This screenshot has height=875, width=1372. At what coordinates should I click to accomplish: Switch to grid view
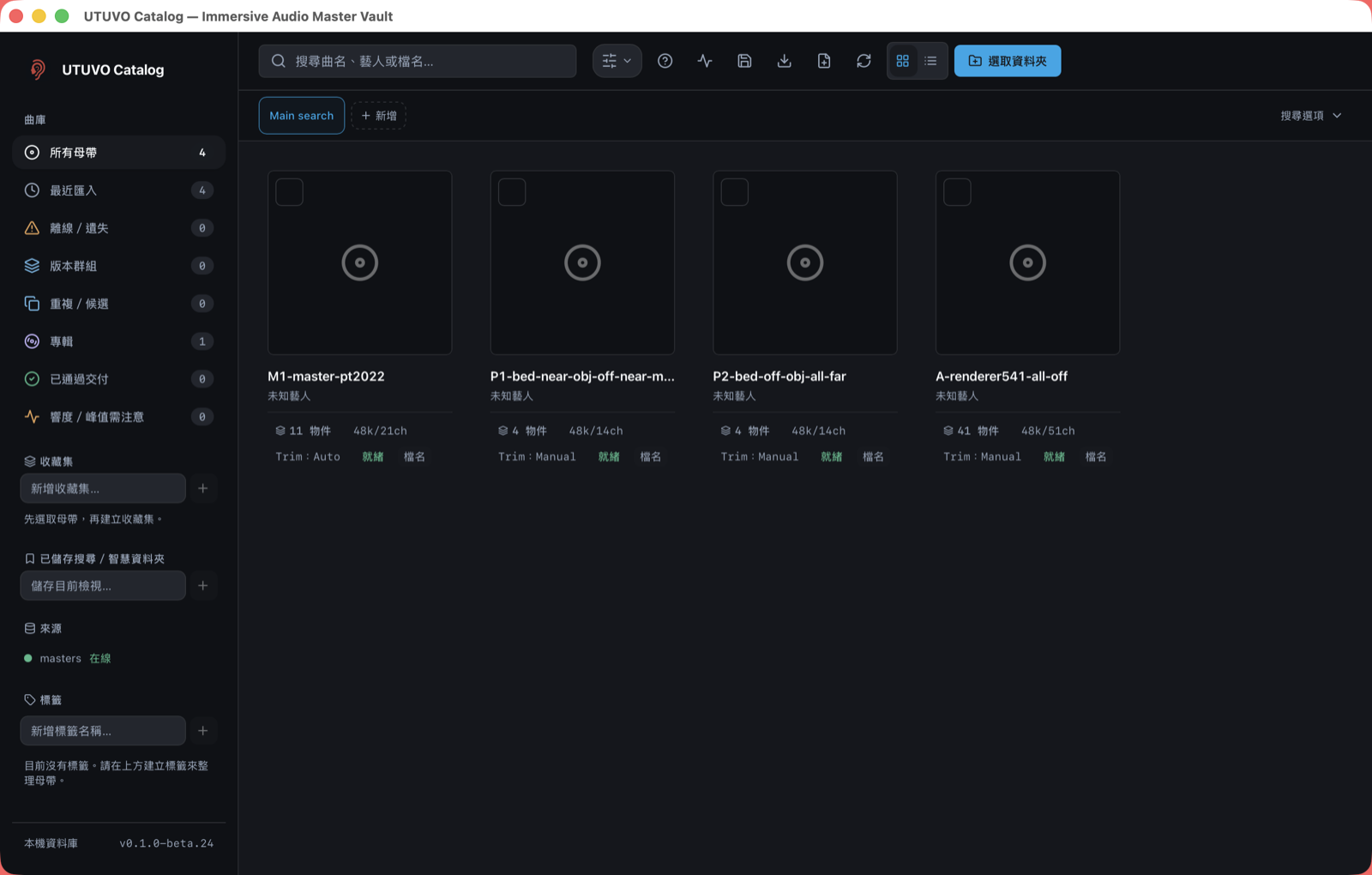pos(903,61)
